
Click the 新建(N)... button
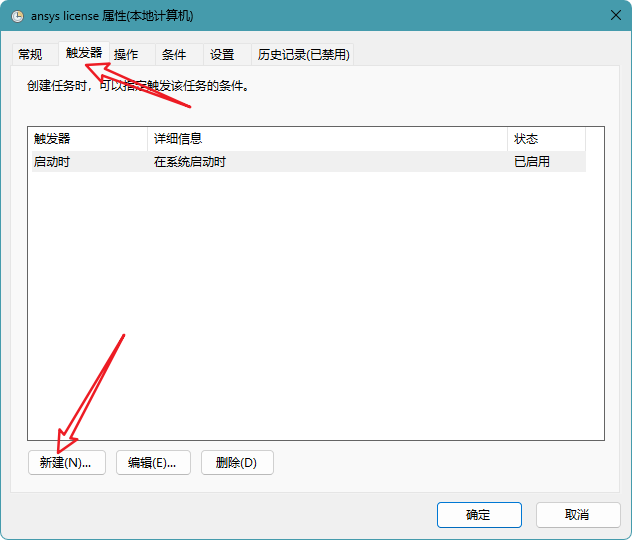click(67, 462)
